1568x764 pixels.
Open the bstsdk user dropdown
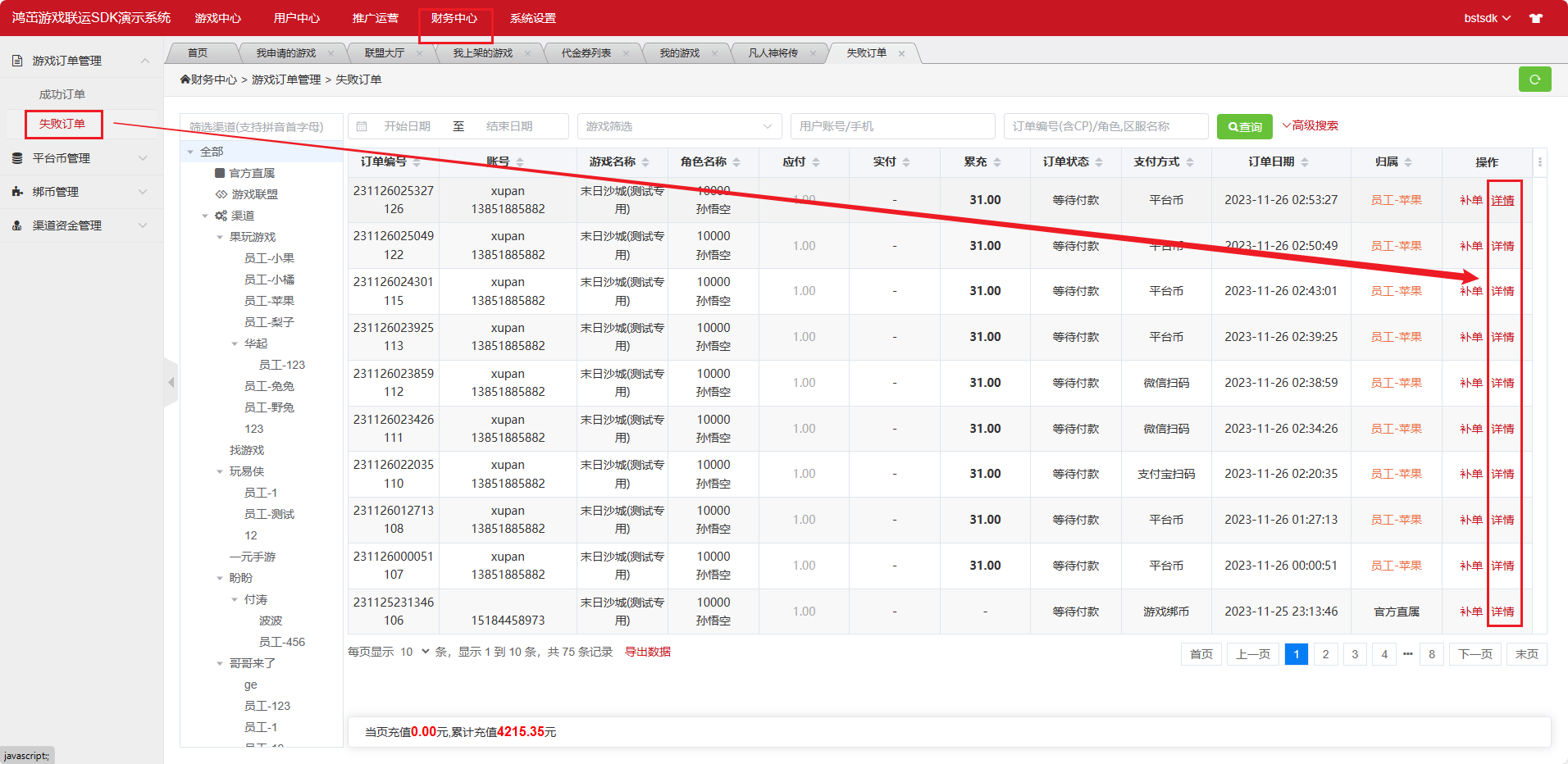pos(1487,18)
